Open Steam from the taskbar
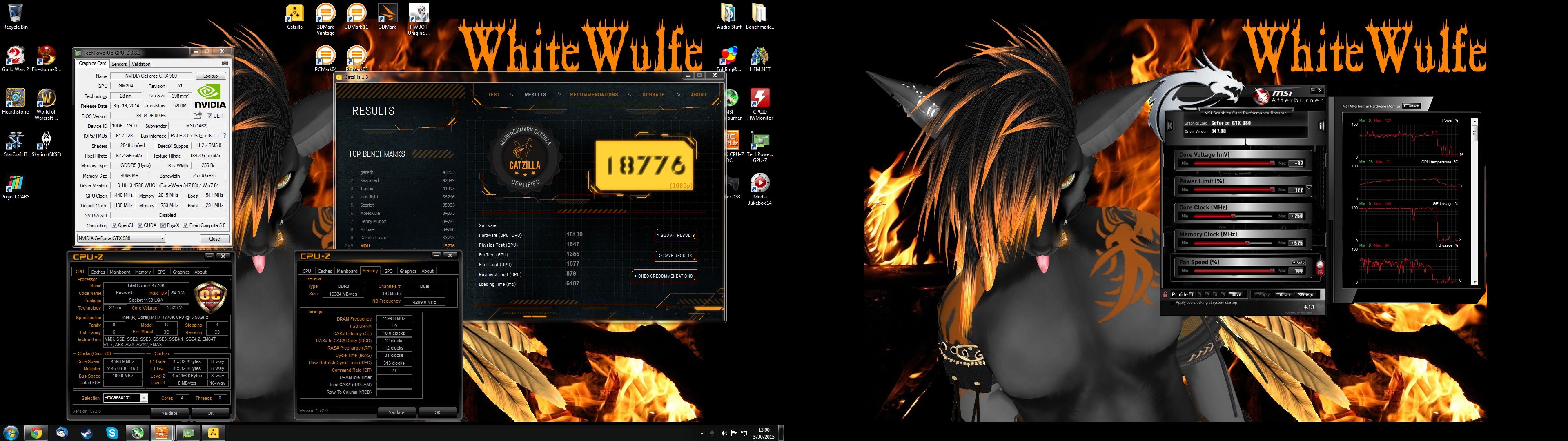Image resolution: width=1568 pixels, height=441 pixels. [87, 433]
